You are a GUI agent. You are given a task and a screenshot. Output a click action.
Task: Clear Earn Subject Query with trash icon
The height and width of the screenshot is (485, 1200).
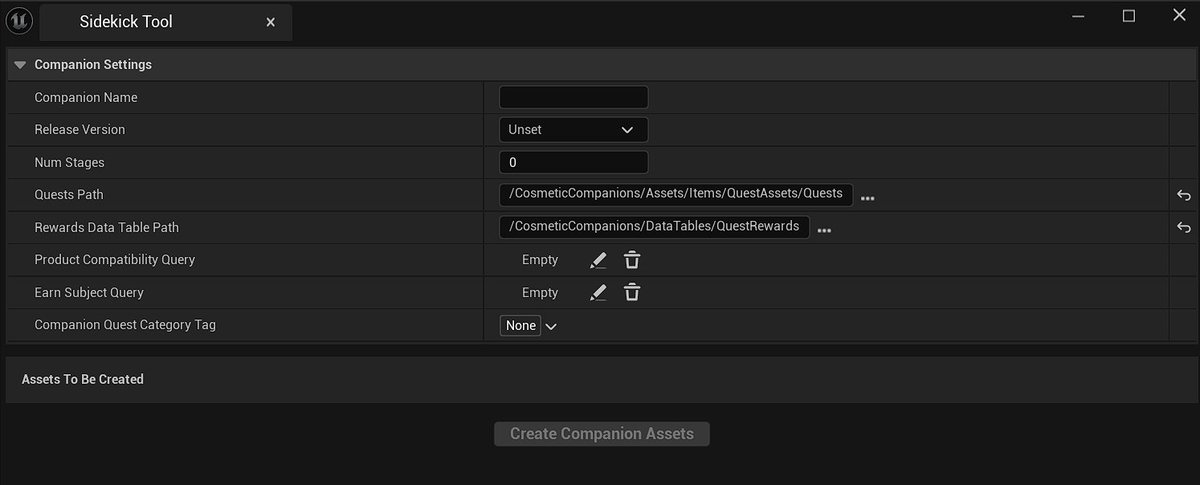632,293
